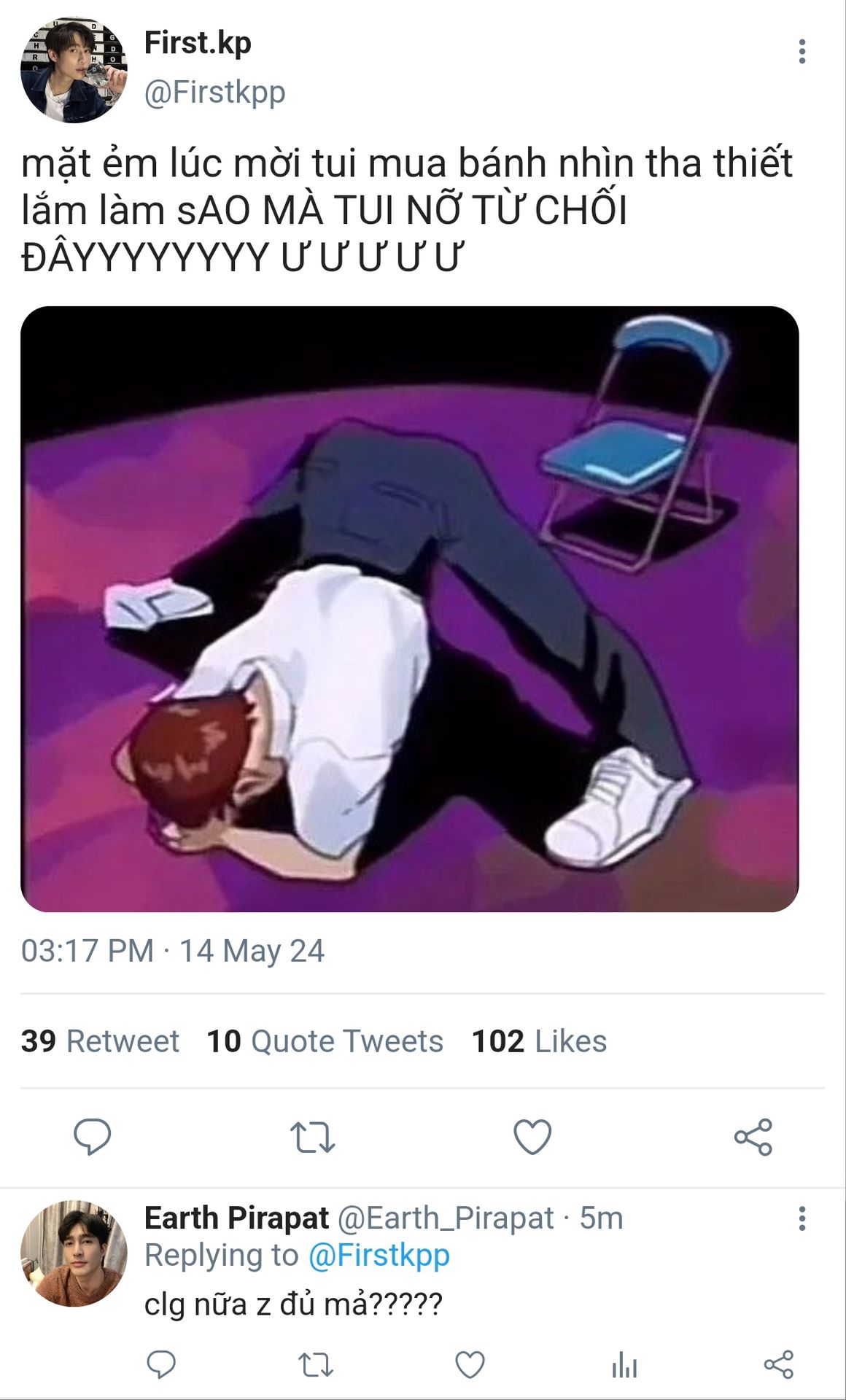The width and height of the screenshot is (846, 1400).
Task: Like Earth Pirapat's reply
Action: coord(470,1364)
